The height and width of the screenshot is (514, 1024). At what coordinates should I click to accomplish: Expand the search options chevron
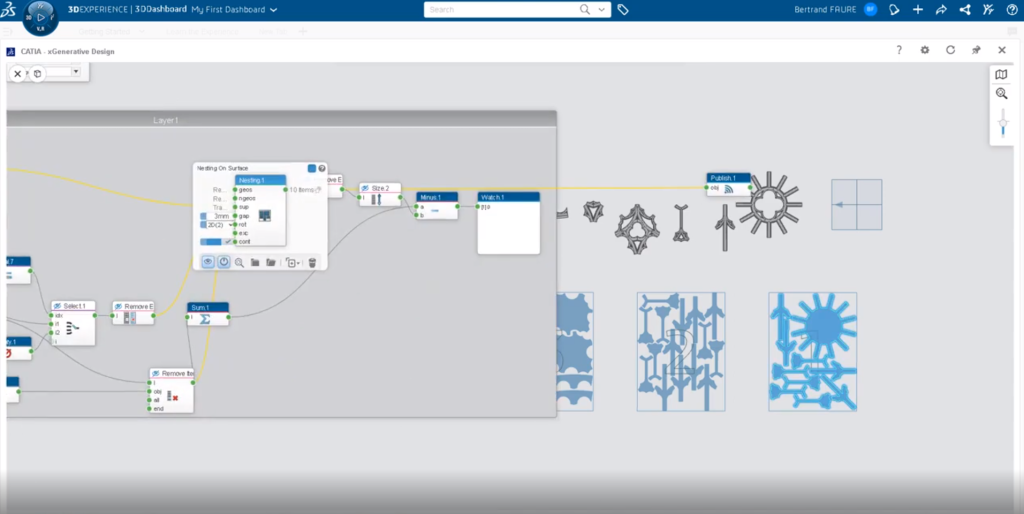[x=601, y=10]
